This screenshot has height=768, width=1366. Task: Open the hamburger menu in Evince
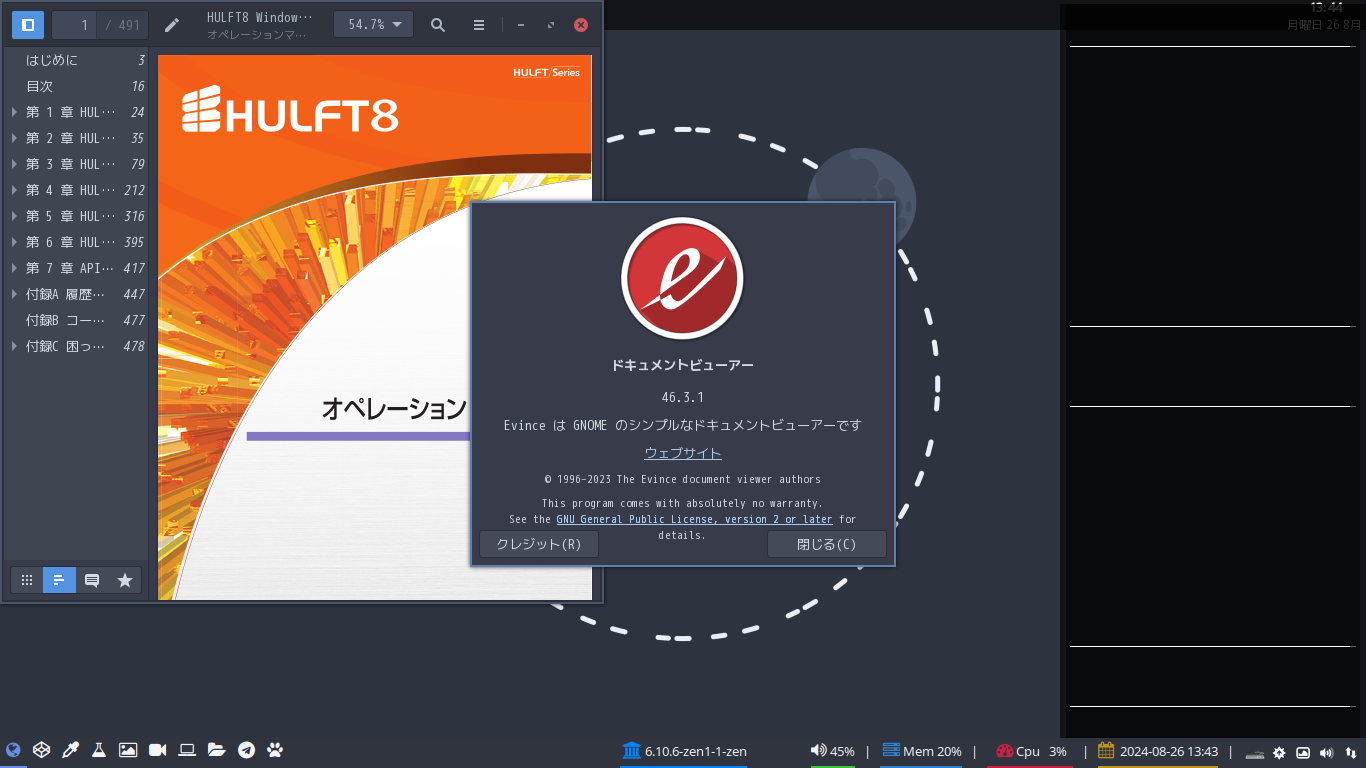(x=479, y=25)
